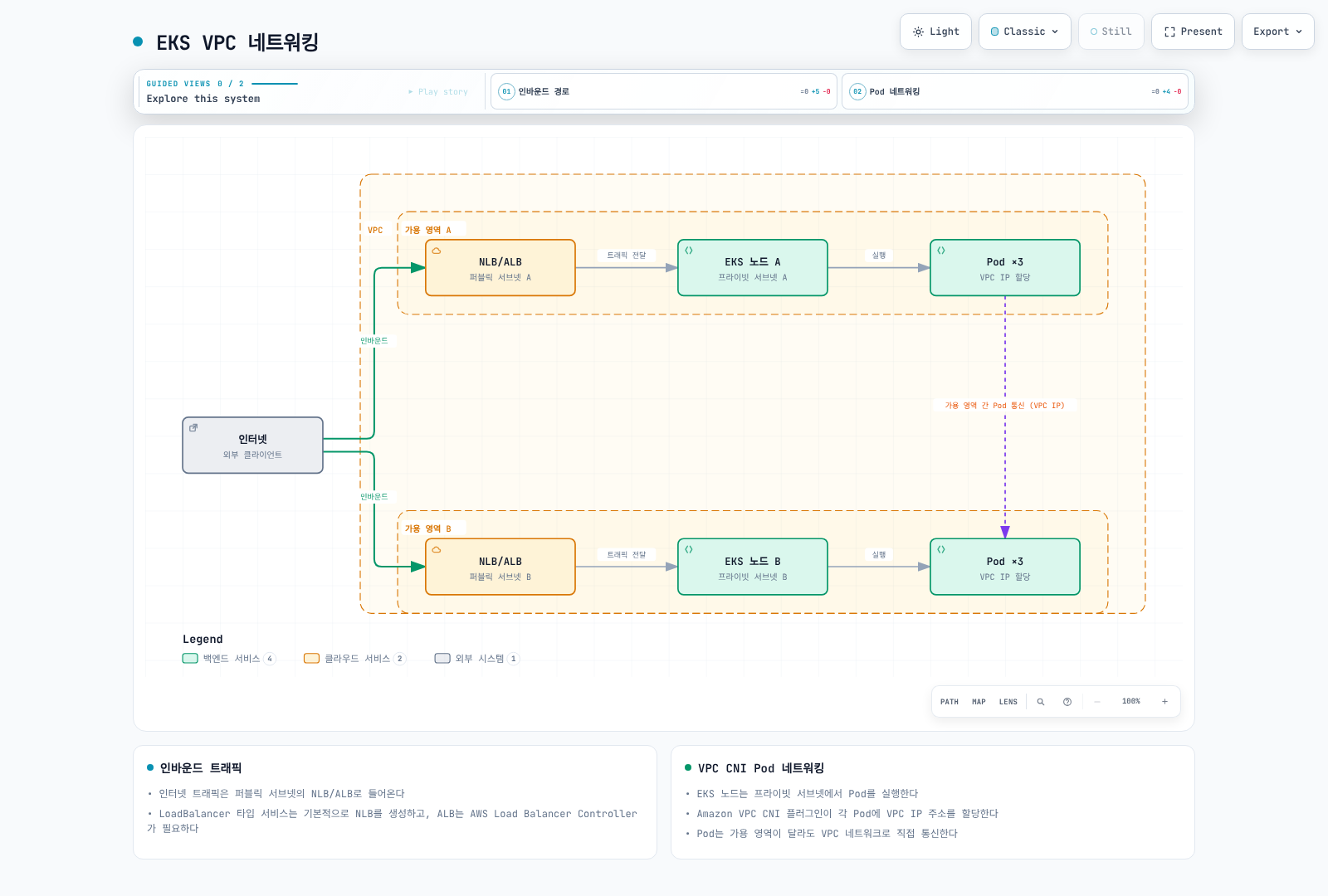Image resolution: width=1328 pixels, height=896 pixels.
Task: Click the upper '인바운드' edge label toward NLB/ALB A
Action: click(x=374, y=341)
